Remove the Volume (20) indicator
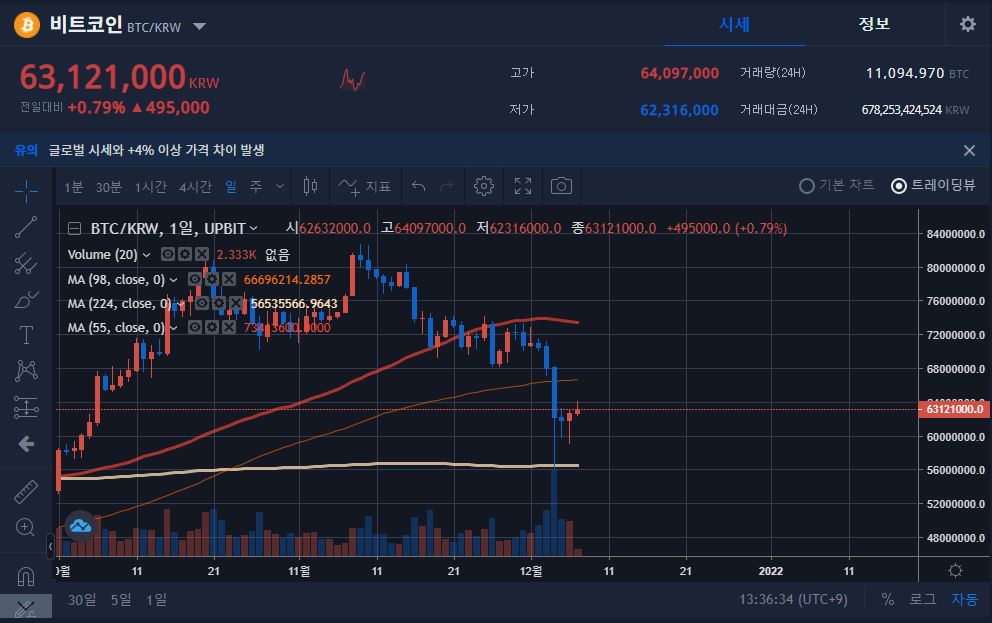 (202, 254)
